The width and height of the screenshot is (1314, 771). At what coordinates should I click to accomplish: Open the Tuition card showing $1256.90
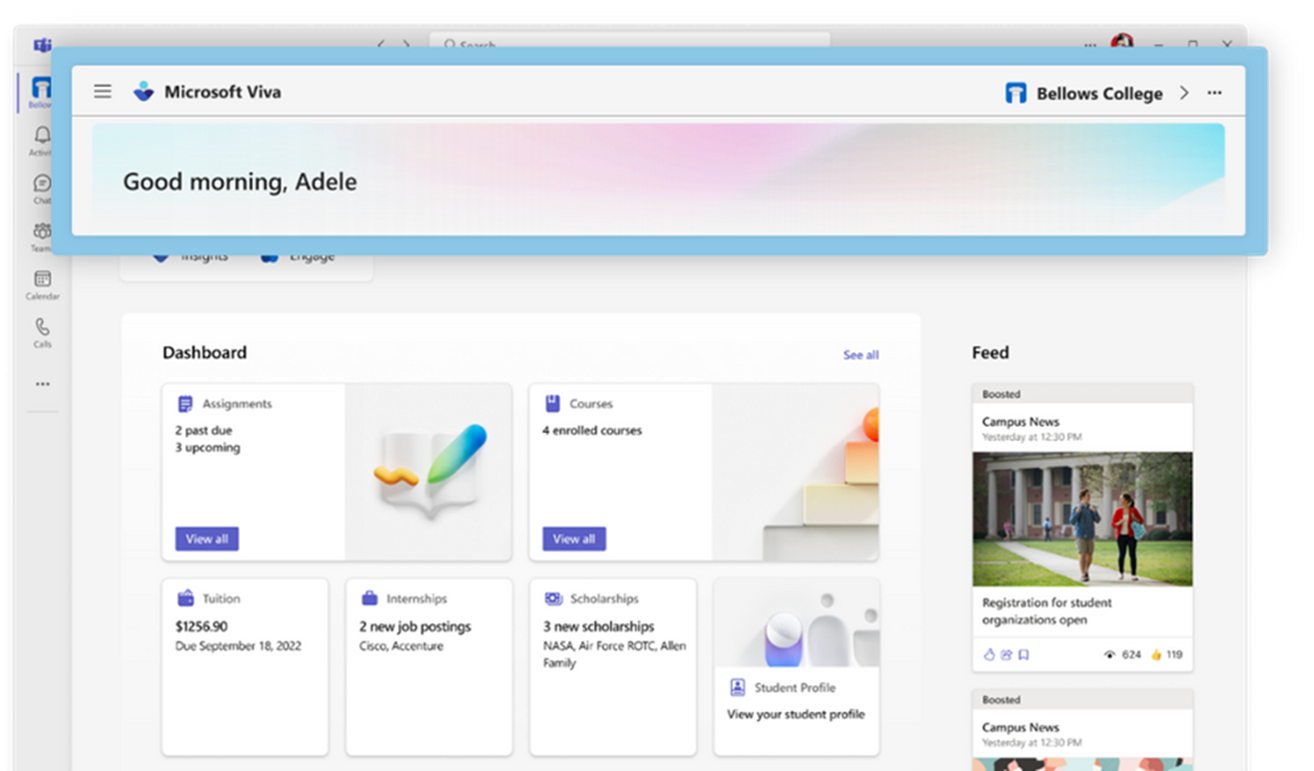pyautogui.click(x=245, y=667)
